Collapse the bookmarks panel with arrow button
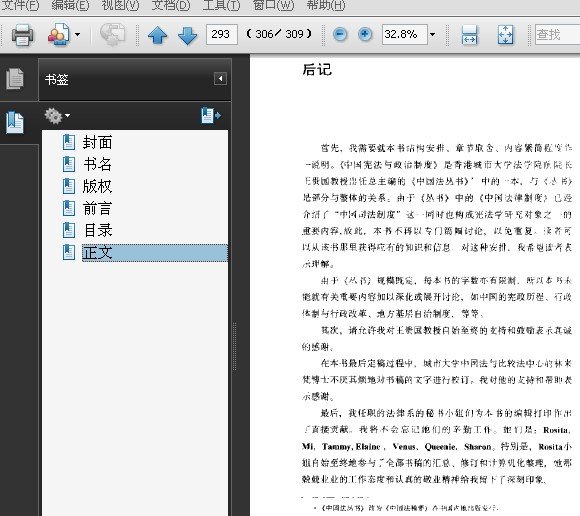The width and height of the screenshot is (580, 516). click(220, 78)
